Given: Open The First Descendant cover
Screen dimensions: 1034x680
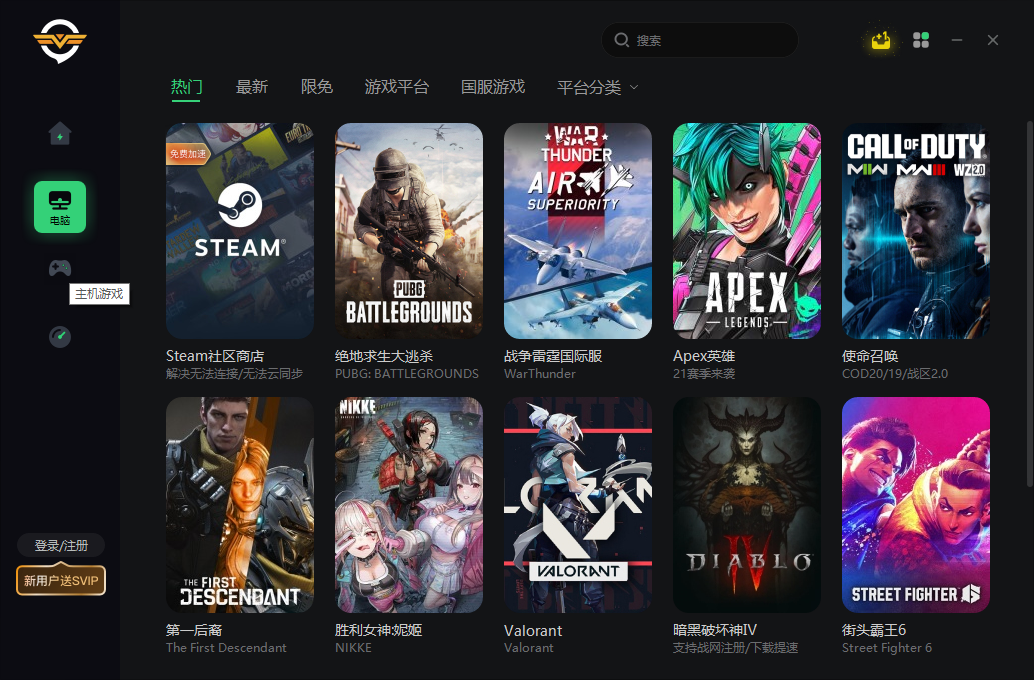Looking at the screenshot, I should pos(240,505).
